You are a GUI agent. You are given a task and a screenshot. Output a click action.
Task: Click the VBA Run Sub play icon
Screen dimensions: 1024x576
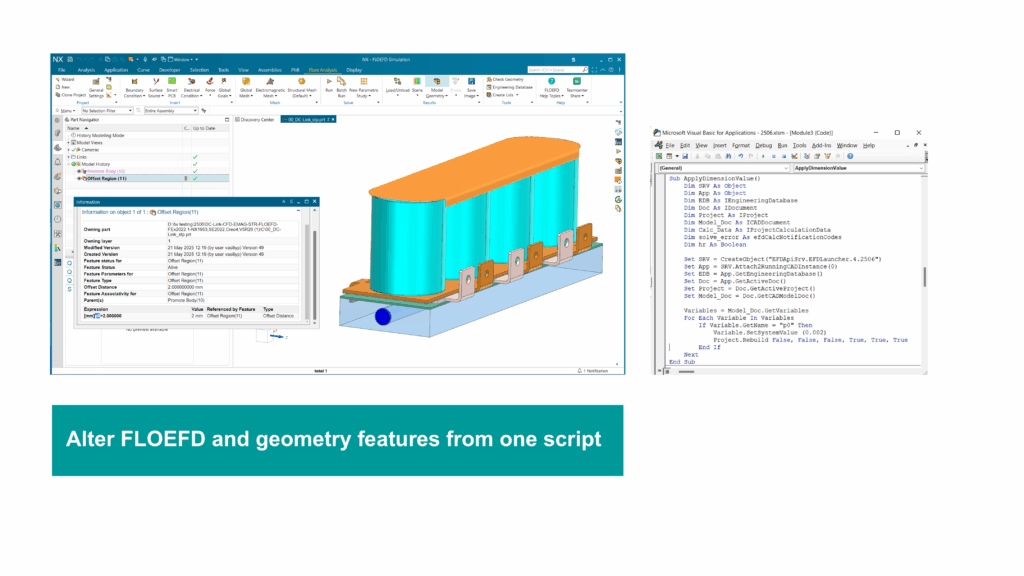pos(762,156)
